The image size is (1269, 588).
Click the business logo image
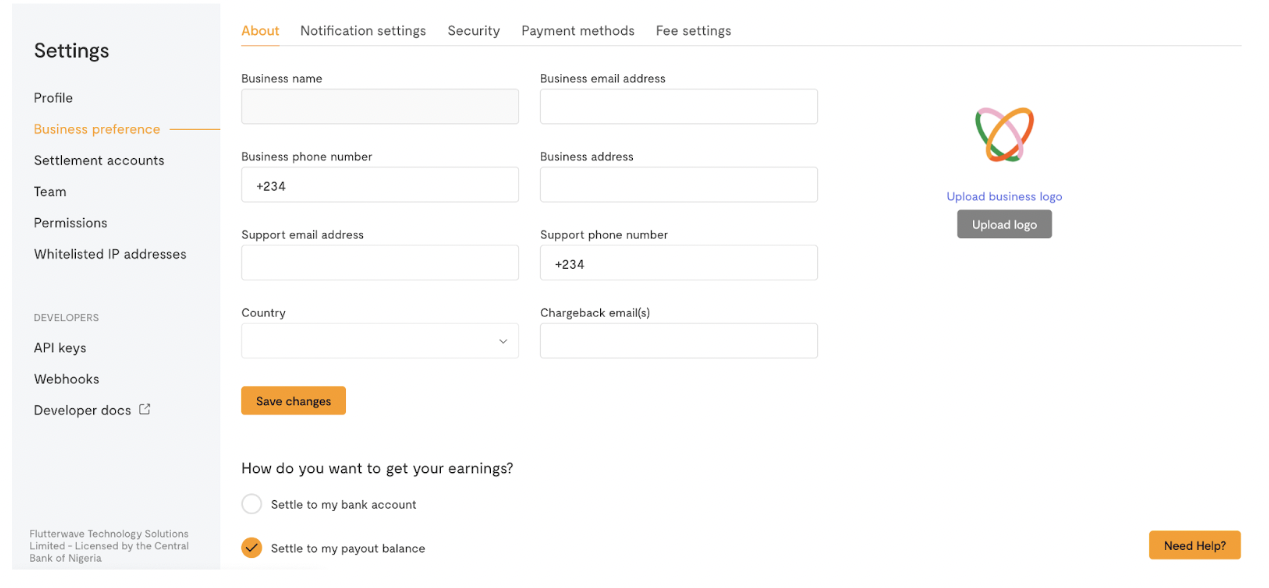point(1004,134)
